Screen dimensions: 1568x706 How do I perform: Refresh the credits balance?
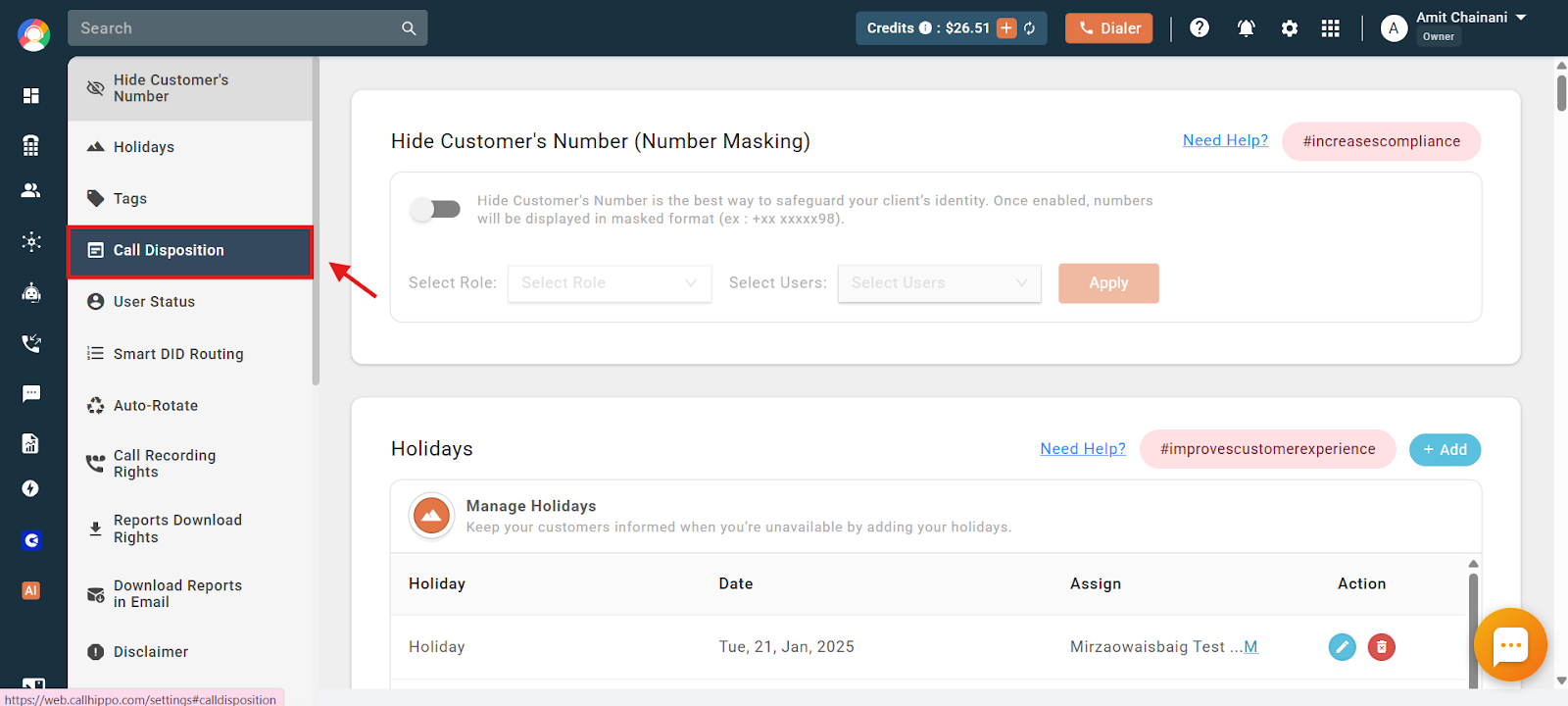tap(1030, 28)
